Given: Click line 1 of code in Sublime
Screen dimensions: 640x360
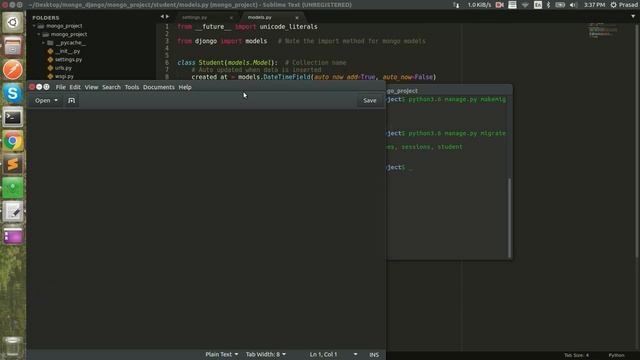Looking at the screenshot, I should point(247,27).
